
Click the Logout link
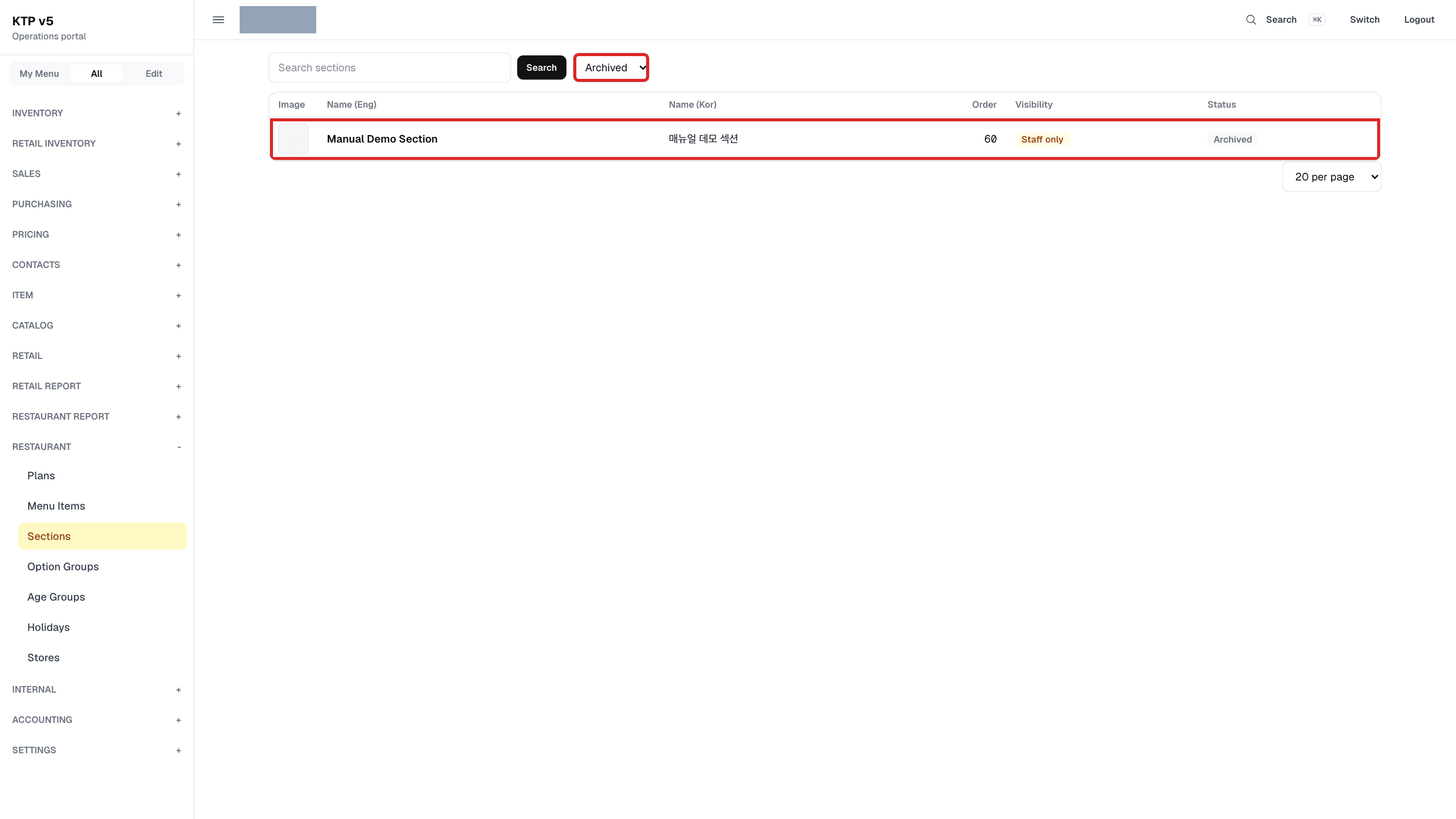[x=1419, y=20]
